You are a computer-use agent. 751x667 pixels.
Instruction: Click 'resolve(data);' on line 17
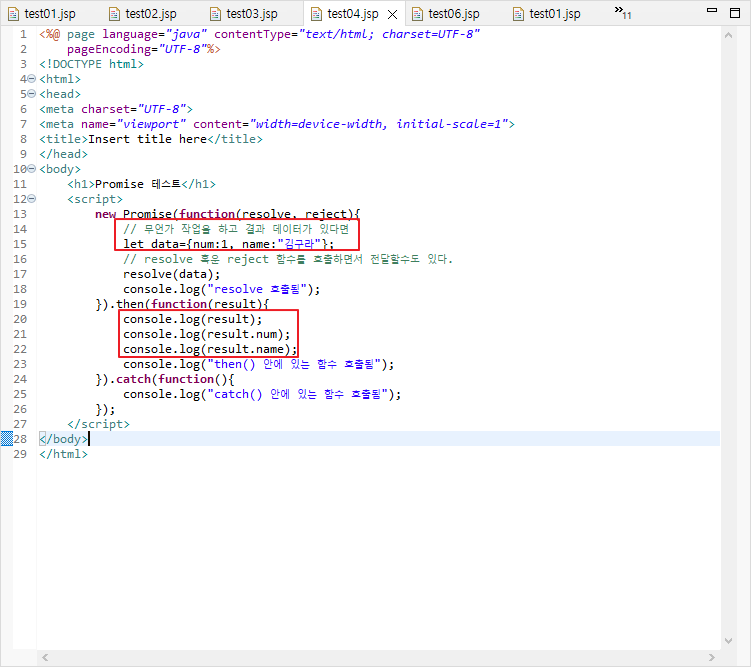click(171, 274)
